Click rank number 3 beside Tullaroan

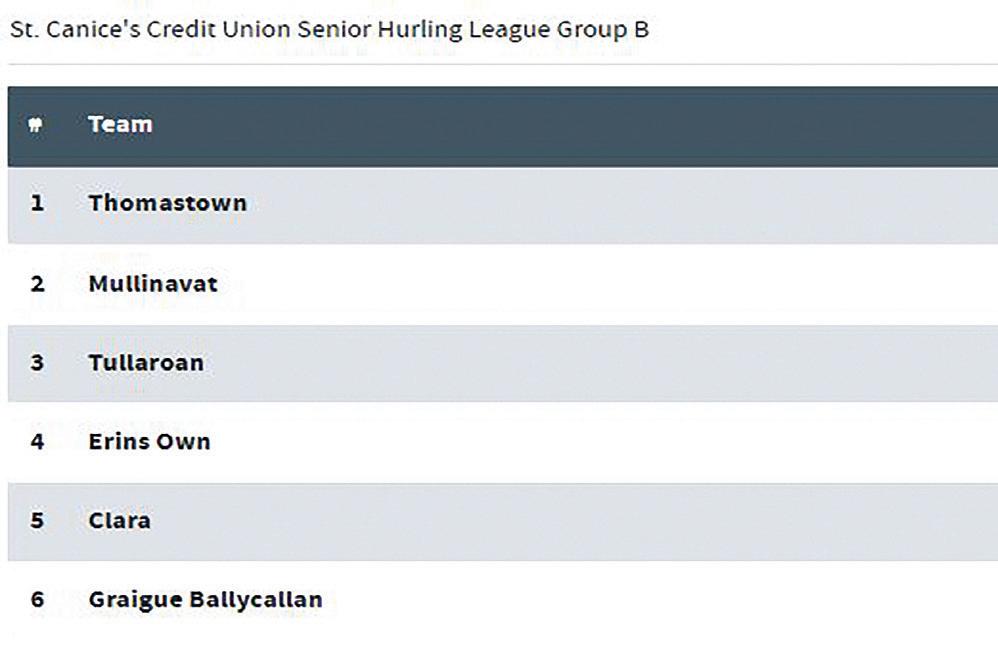point(38,363)
